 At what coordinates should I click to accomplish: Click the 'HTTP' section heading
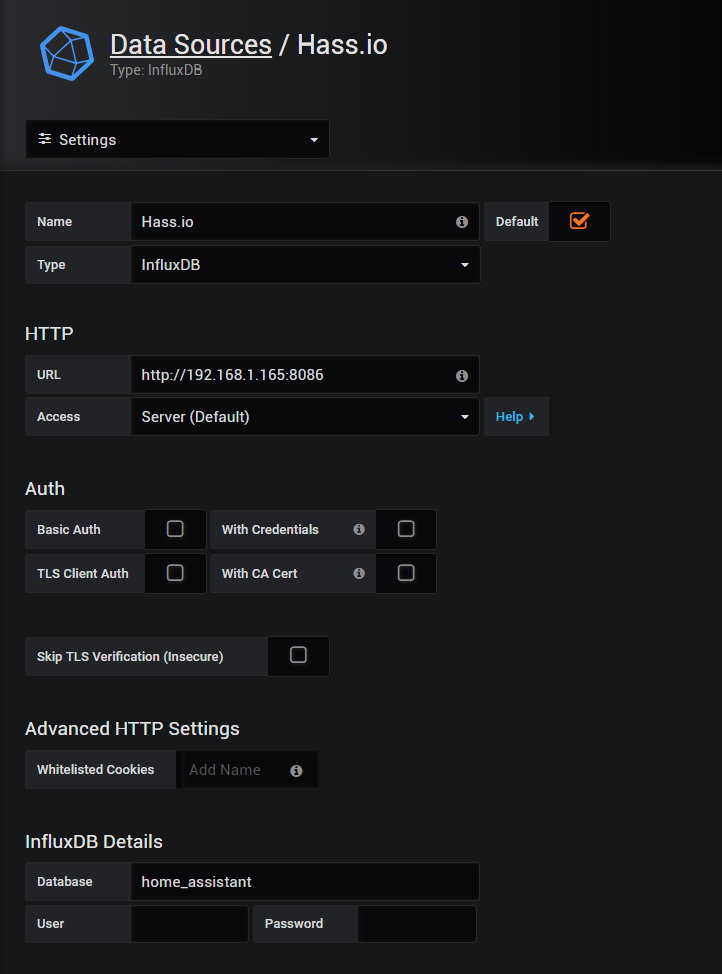(x=49, y=334)
